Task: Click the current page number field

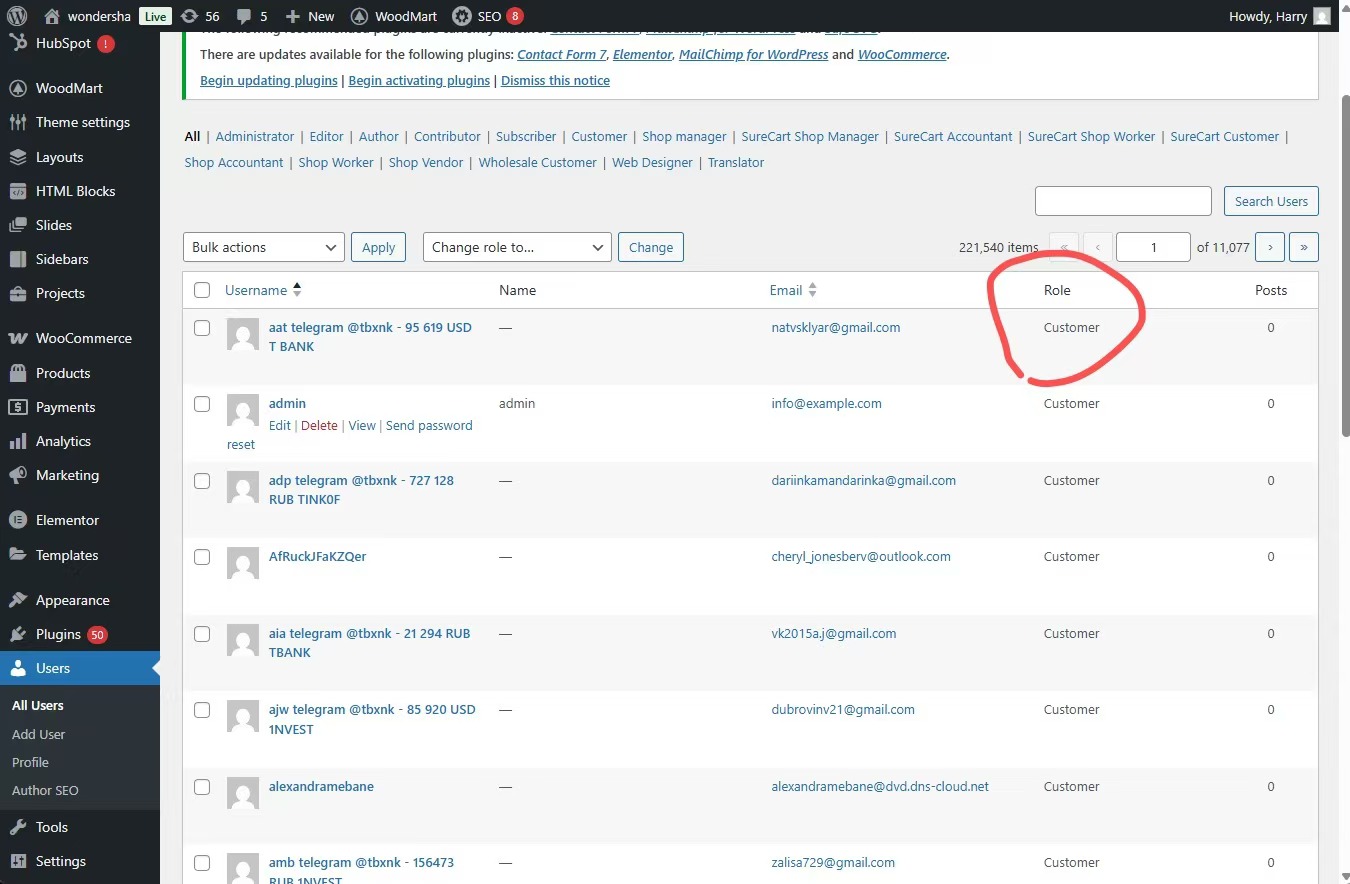Action: (1153, 247)
